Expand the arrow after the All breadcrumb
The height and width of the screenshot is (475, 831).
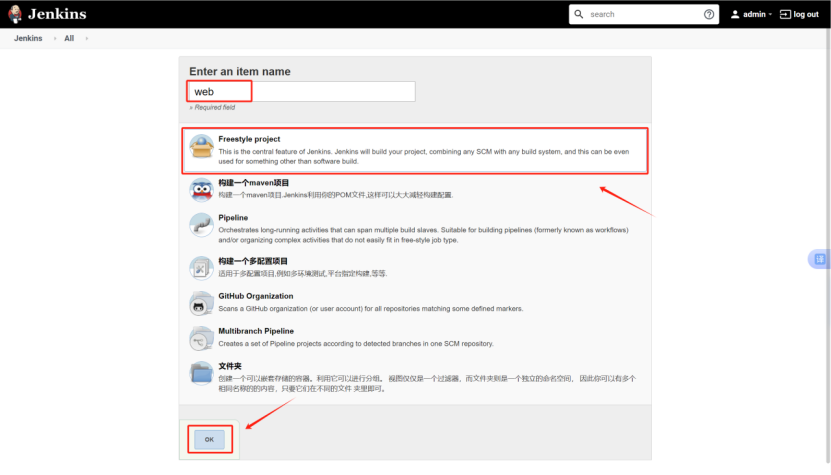[86, 38]
